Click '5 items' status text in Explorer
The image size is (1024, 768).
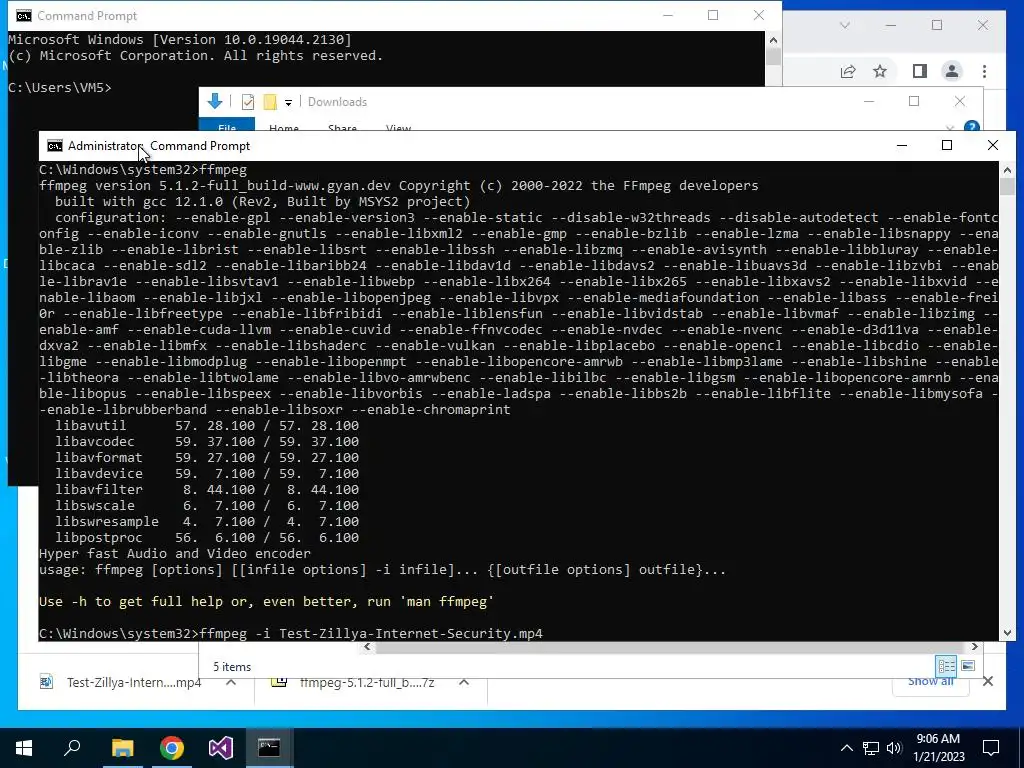(x=232, y=667)
